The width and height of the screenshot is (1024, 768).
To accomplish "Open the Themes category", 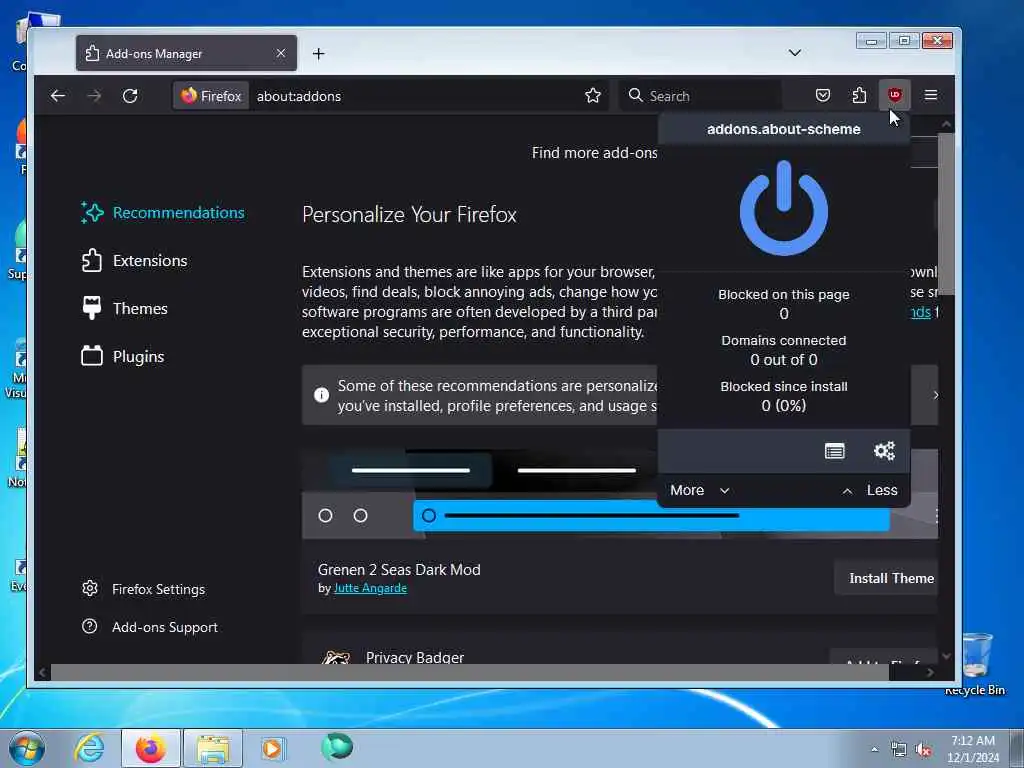I will coord(124,308).
